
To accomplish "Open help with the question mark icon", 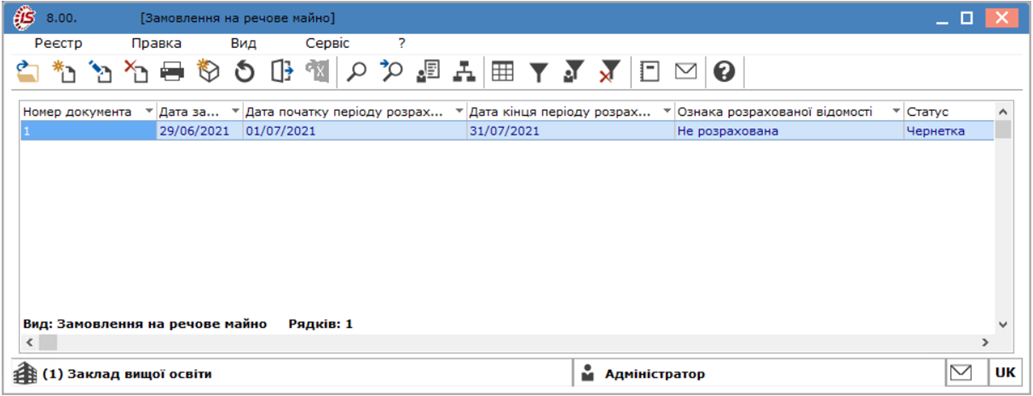I will click(724, 71).
